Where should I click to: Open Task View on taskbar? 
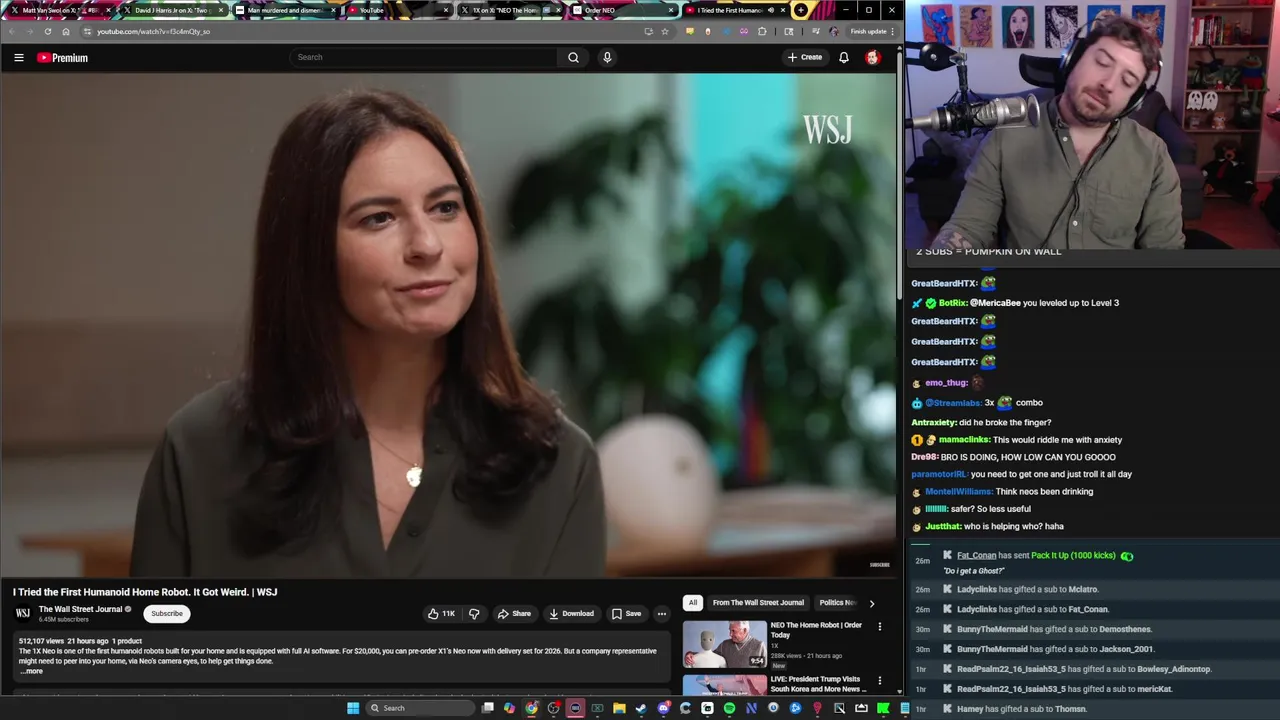point(488,708)
